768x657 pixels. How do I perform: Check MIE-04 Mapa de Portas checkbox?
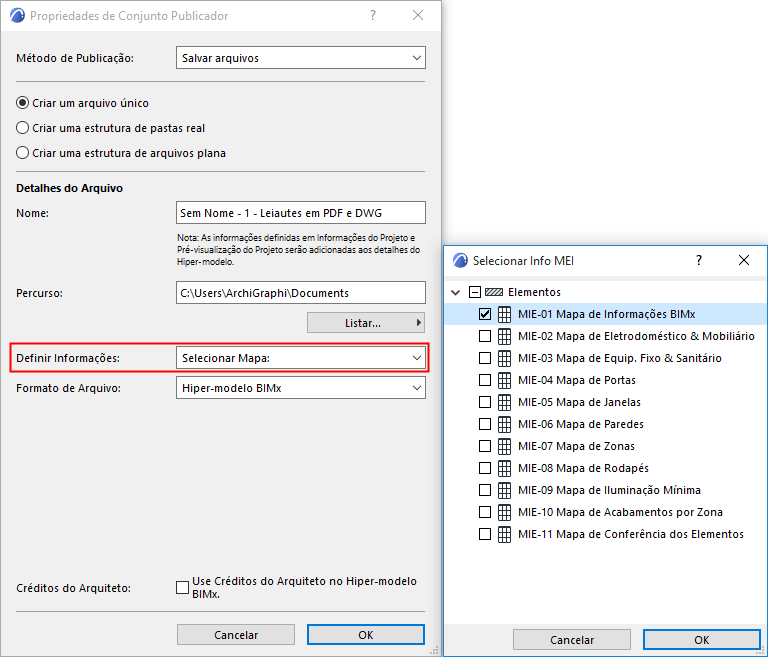pos(485,380)
